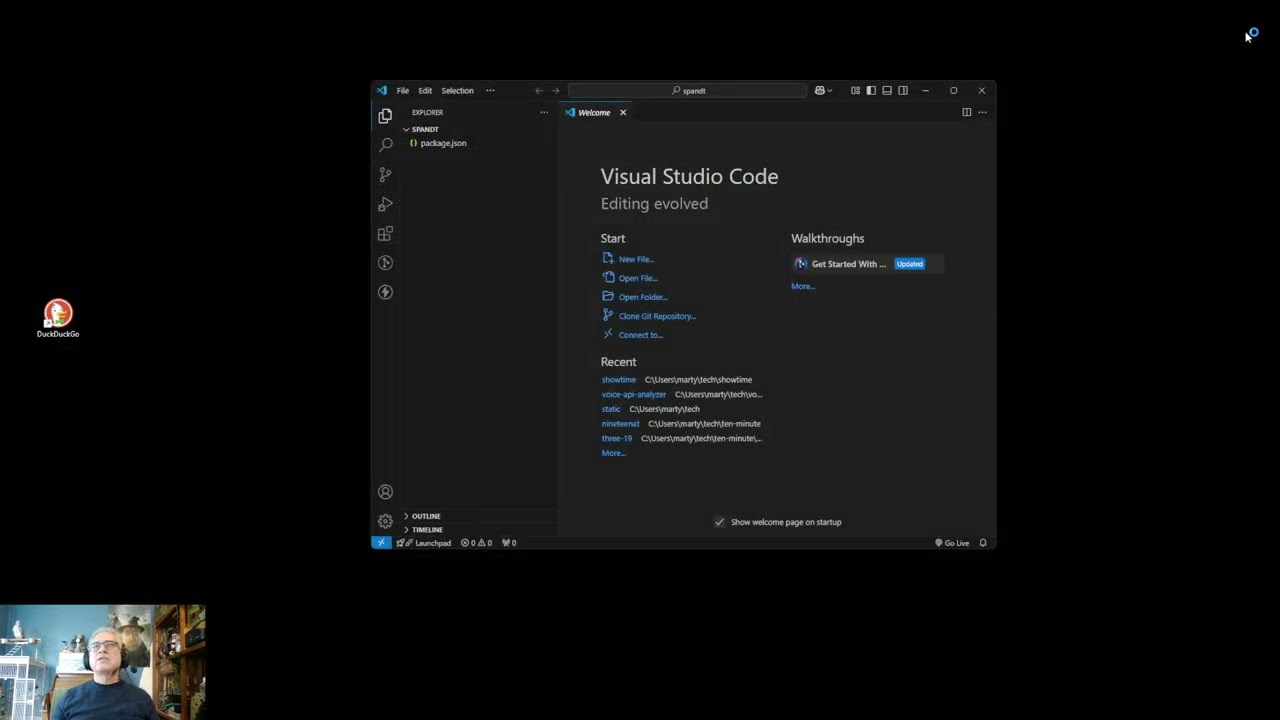1280x720 pixels.
Task: Open editor More Actions ellipsis
Action: 982,112
